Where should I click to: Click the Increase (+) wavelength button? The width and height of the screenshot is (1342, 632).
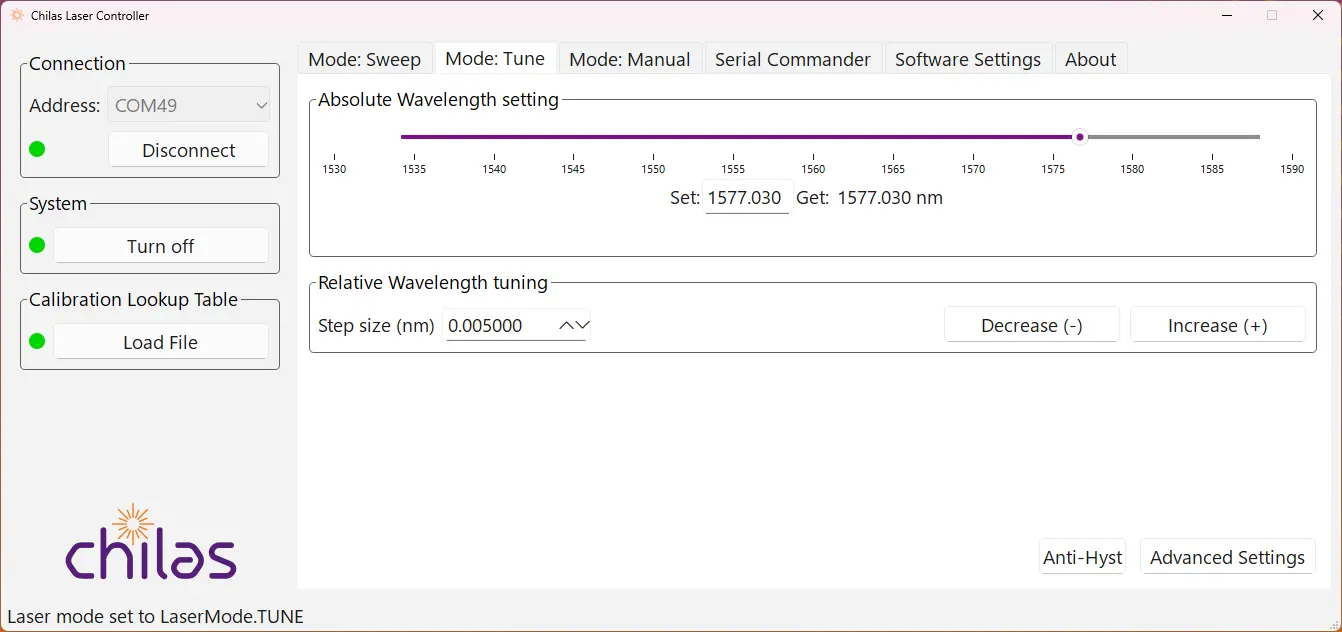click(1218, 325)
